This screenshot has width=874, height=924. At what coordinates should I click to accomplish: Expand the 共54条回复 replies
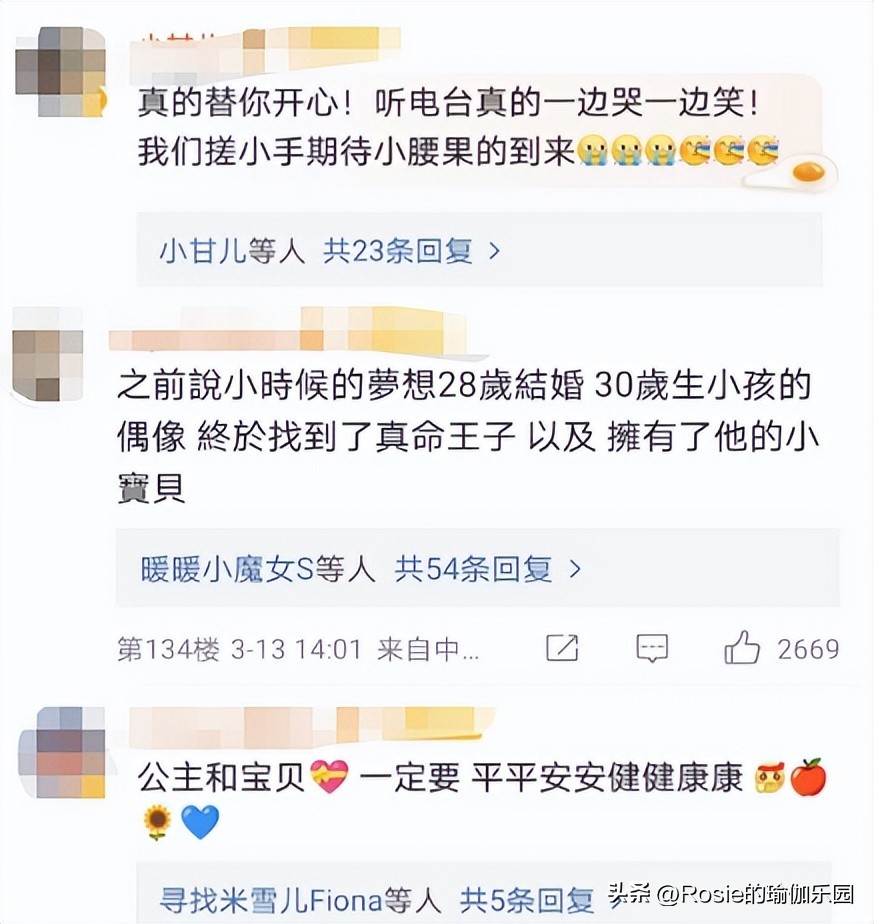473,569
